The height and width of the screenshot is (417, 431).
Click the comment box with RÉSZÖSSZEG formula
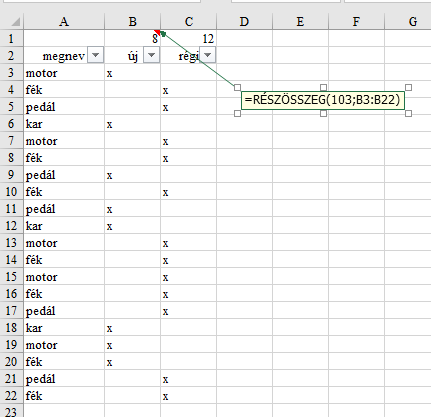click(323, 100)
